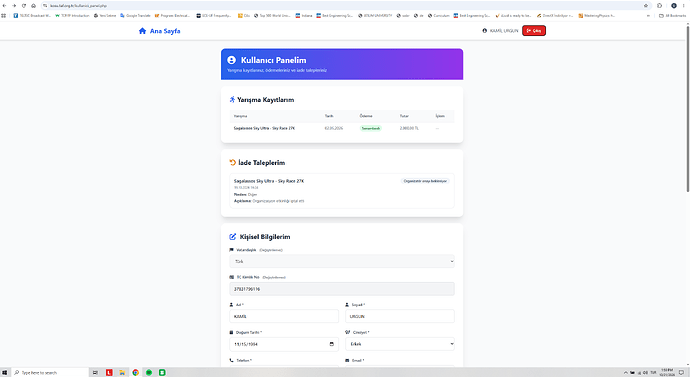Click the Doğum Tarihi date field
The width and height of the screenshot is (690, 377).
tap(284, 344)
